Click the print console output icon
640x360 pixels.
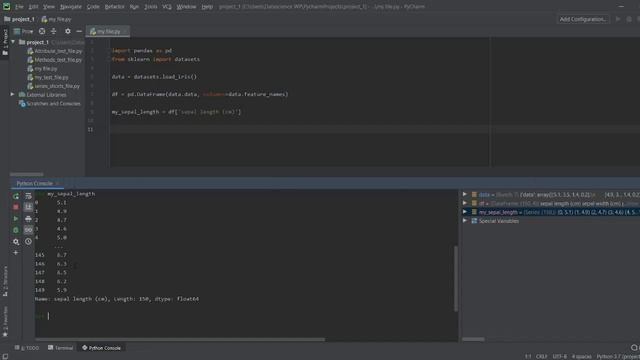(28, 219)
